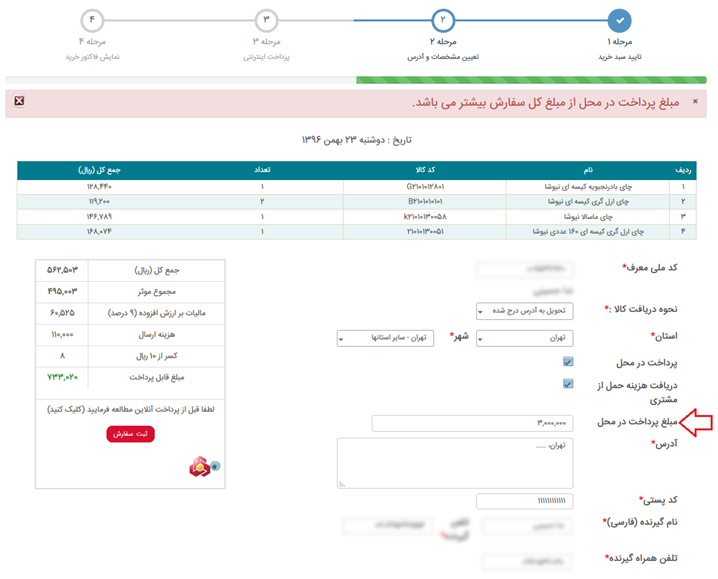Click the مجموع موثر summary row
Viewport: 718px width, 579px height.
tap(131, 292)
